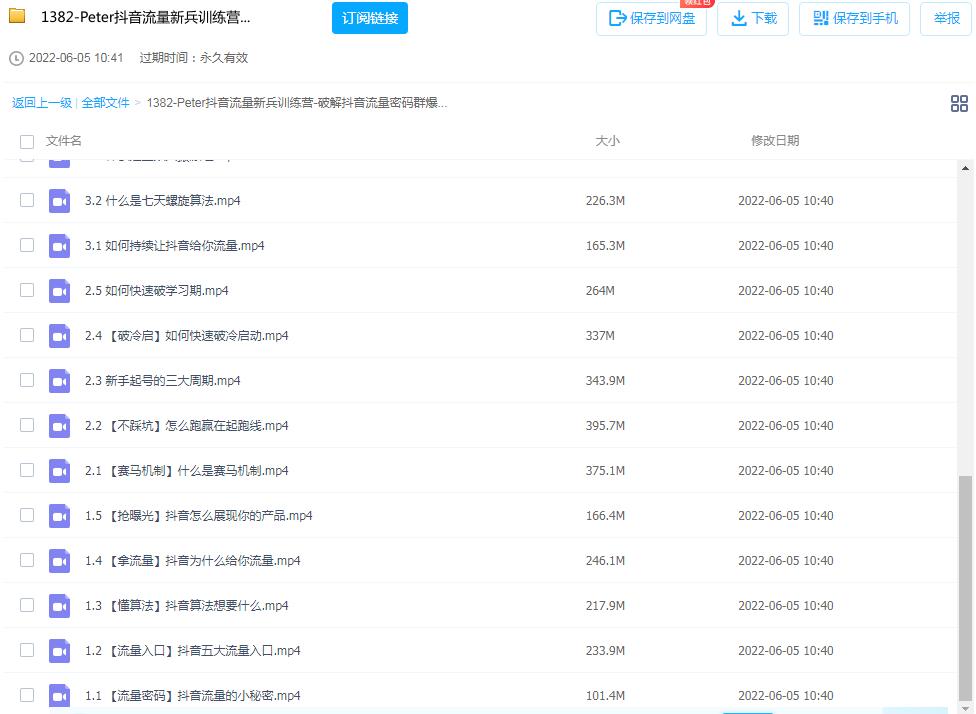The height and width of the screenshot is (714, 976).
Task: Open file 1.5 【抢曝光】抖音怎么展现你的产品.mp4
Action: [x=199, y=516]
